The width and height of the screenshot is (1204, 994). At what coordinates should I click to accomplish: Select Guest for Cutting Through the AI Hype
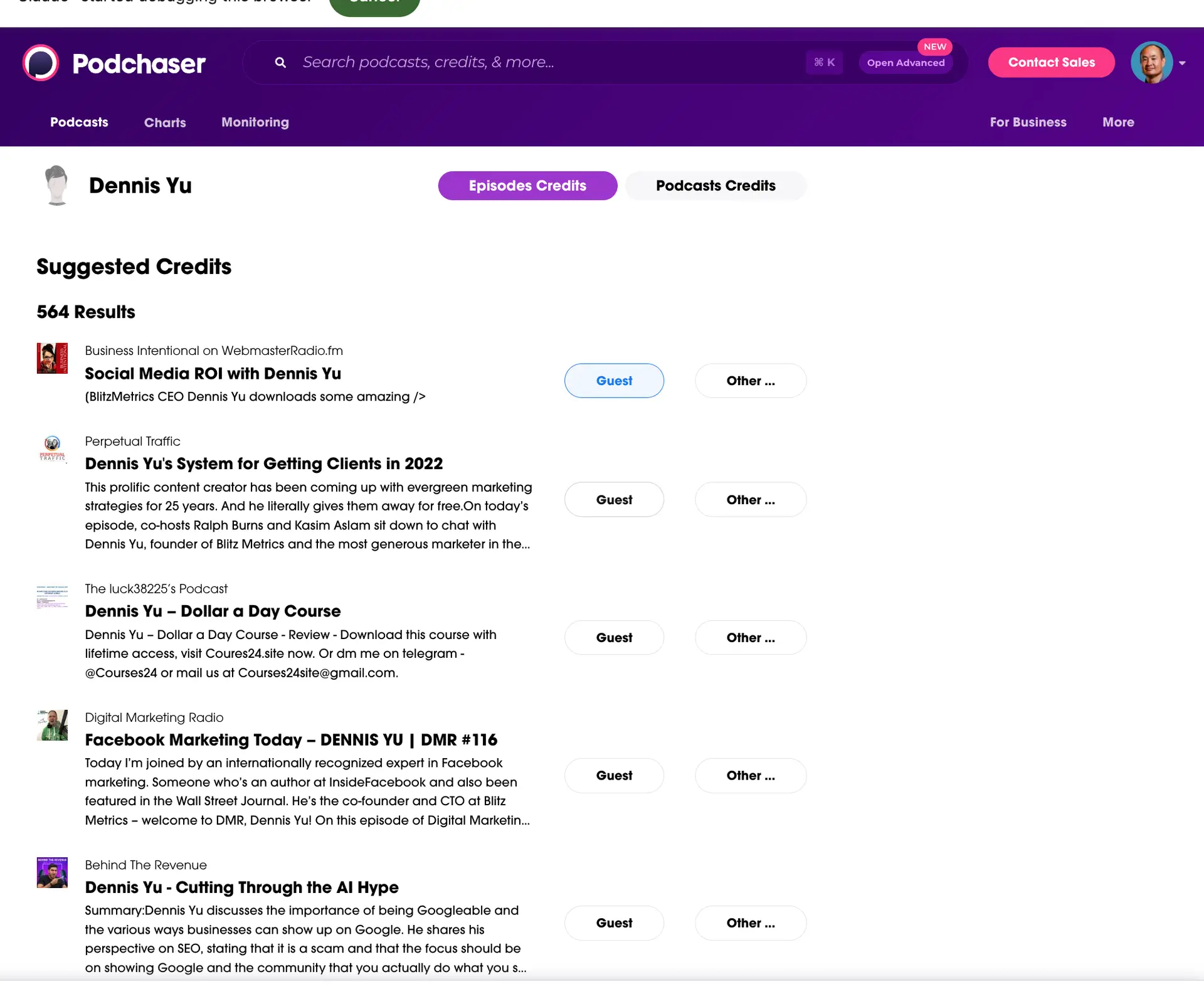pyautogui.click(x=614, y=923)
